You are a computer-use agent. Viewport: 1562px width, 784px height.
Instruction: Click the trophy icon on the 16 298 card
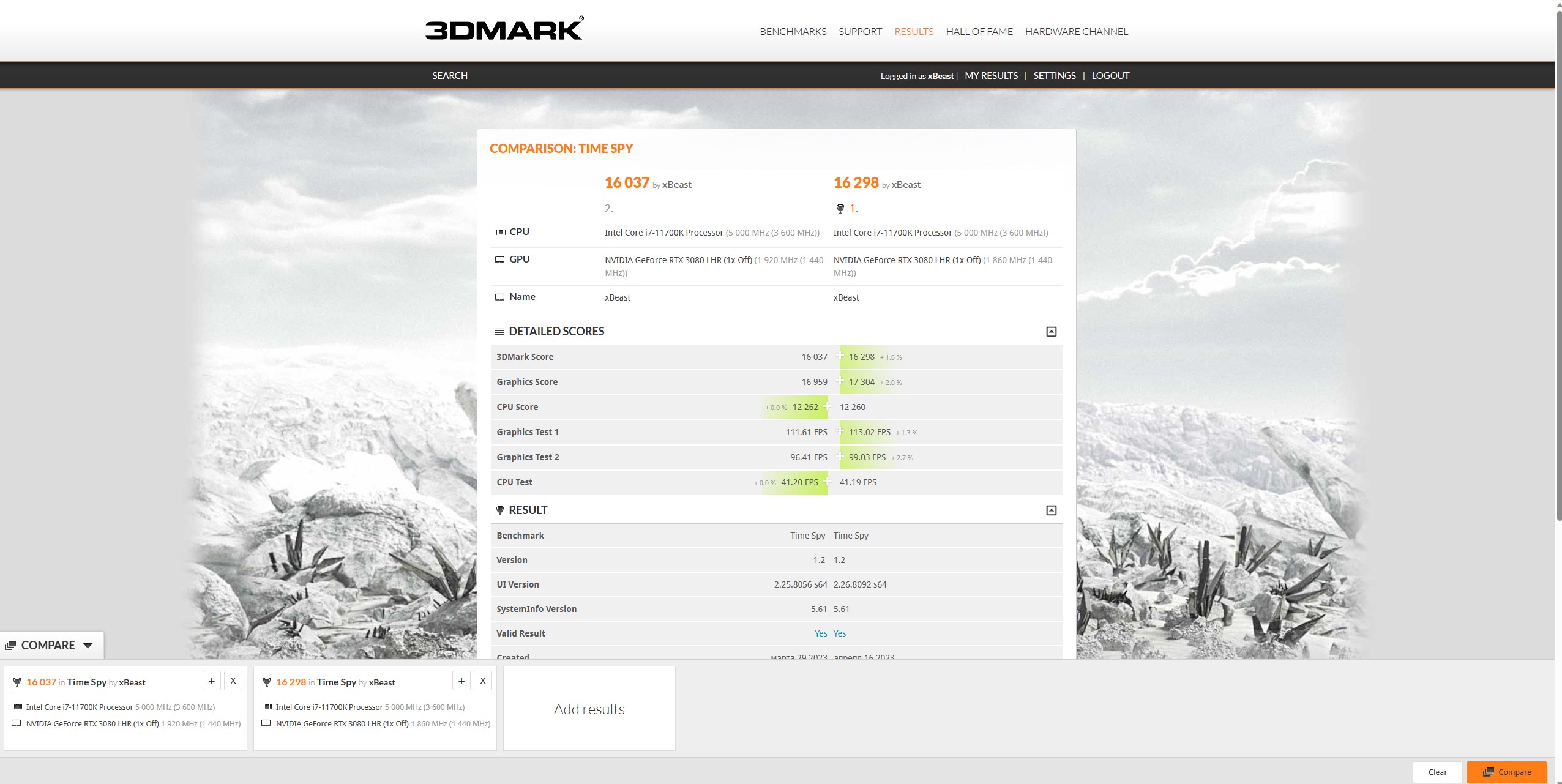(267, 682)
